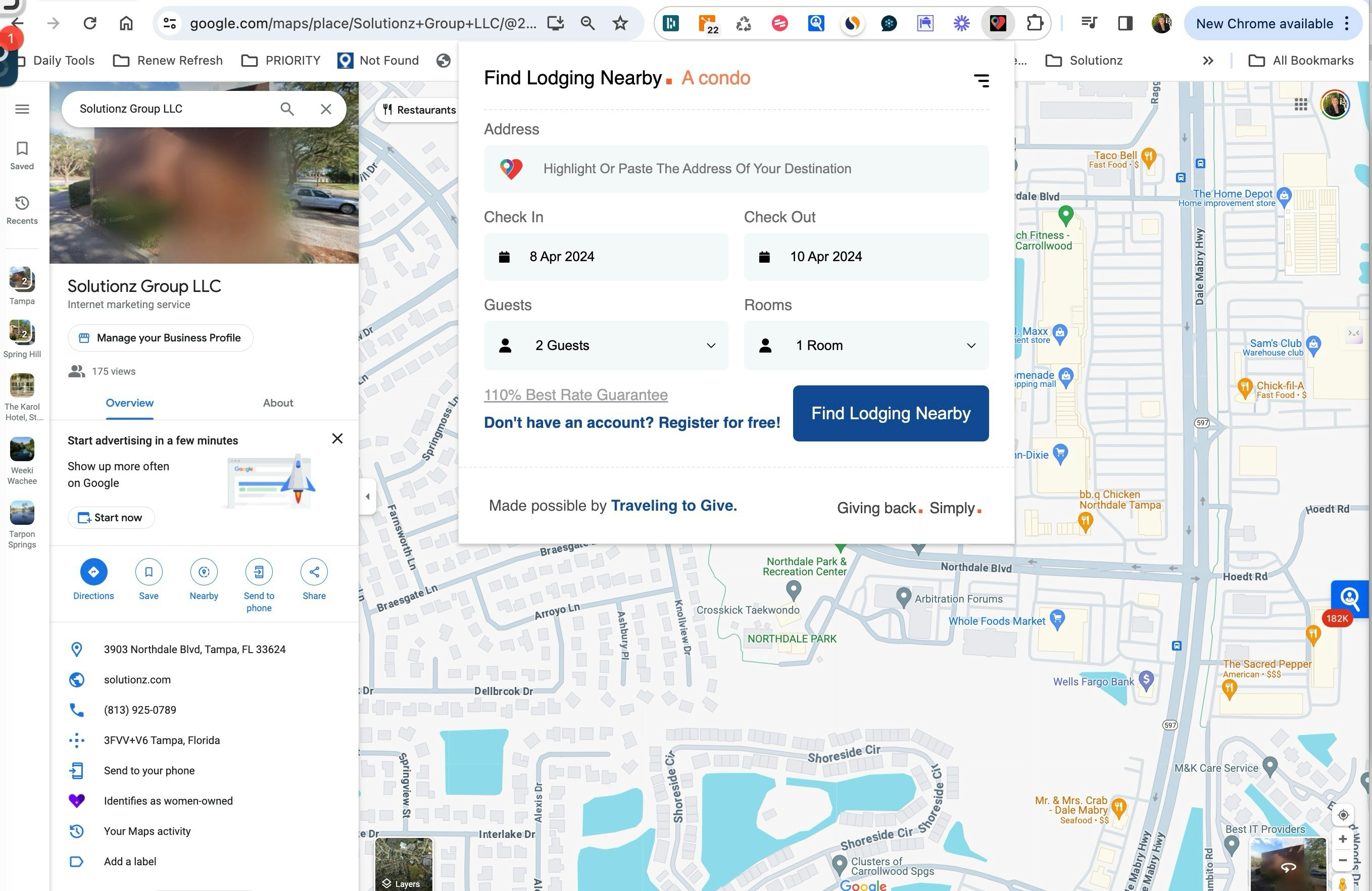Open the Google Maps hamburger menu
The width and height of the screenshot is (1372, 891).
[x=22, y=109]
